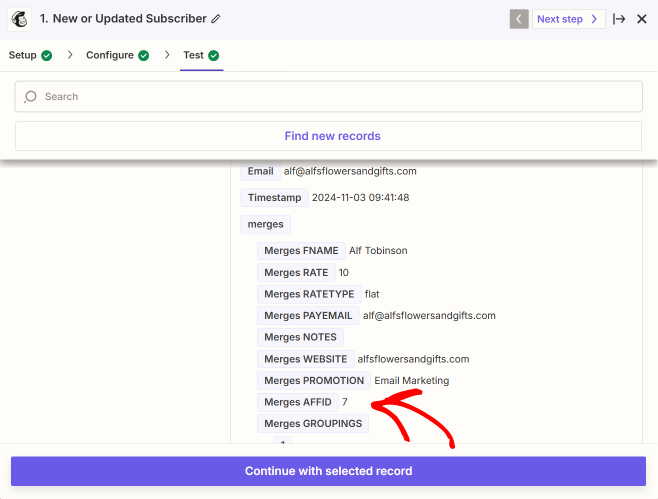This screenshot has height=499, width=658.
Task: Click timestamp value 2024-11-03 09:41:48
Action: coord(360,198)
